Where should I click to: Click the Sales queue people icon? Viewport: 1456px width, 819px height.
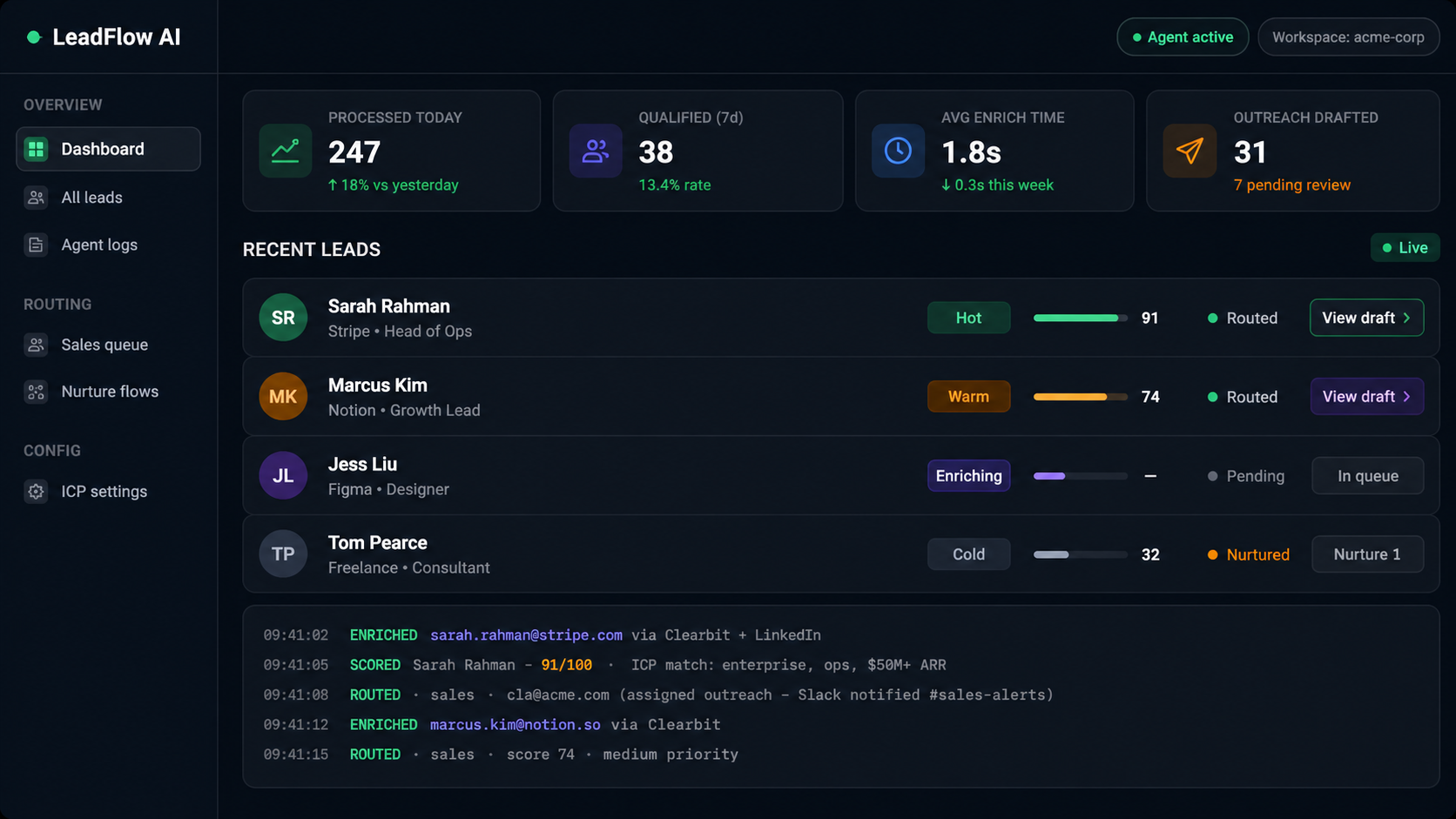click(x=36, y=345)
